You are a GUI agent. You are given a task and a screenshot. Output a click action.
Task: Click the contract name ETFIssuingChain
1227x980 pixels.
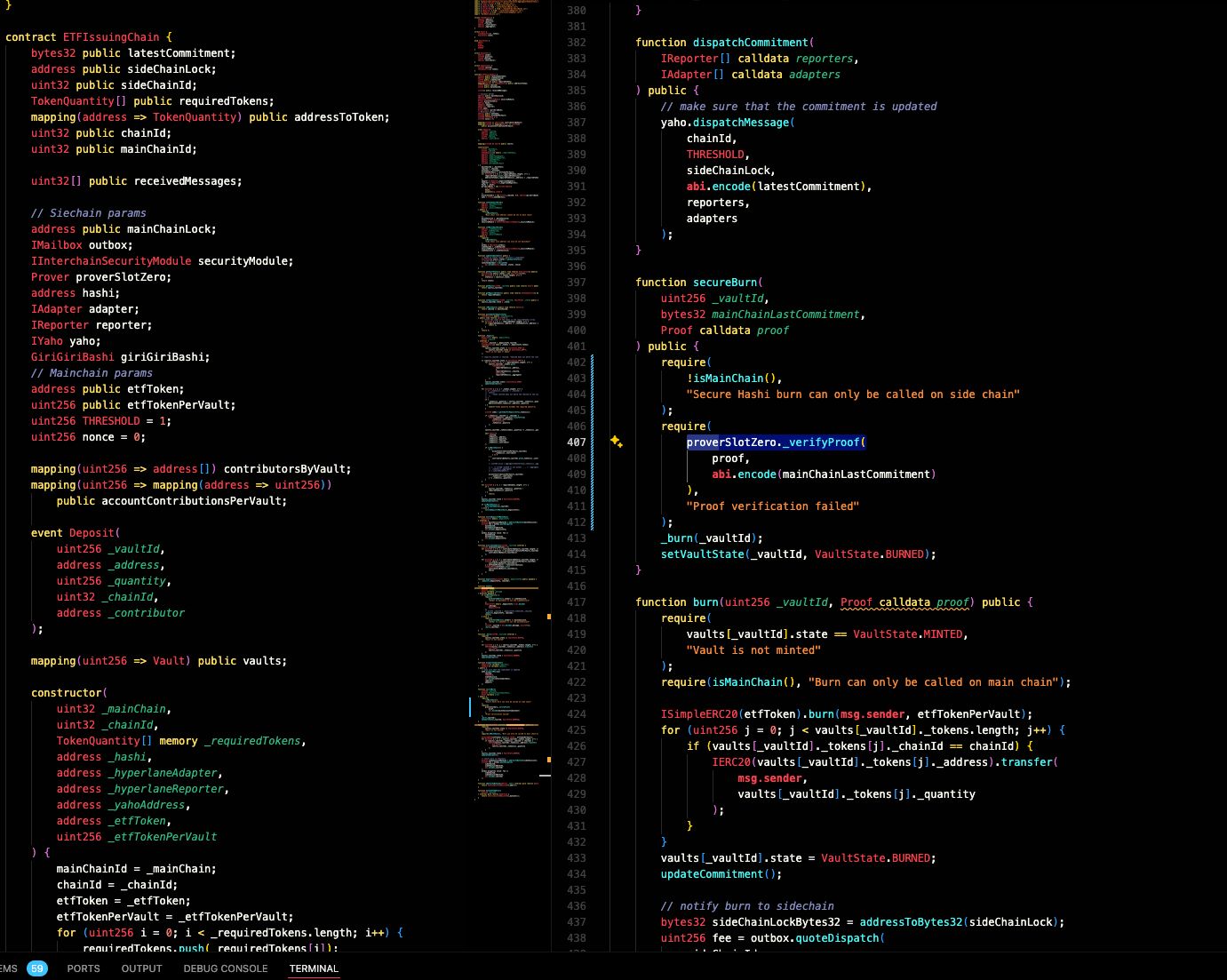[111, 37]
